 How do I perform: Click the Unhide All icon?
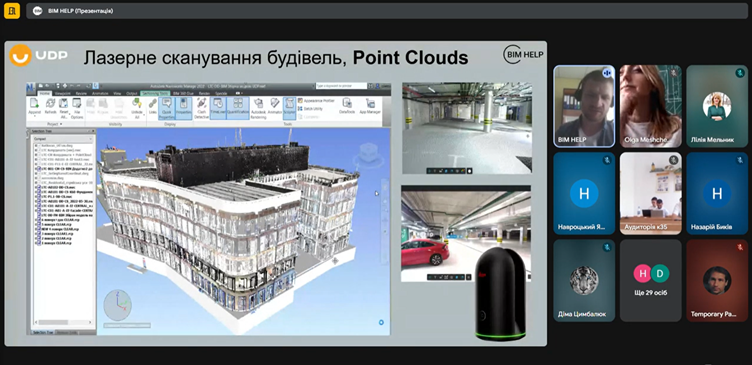(137, 104)
